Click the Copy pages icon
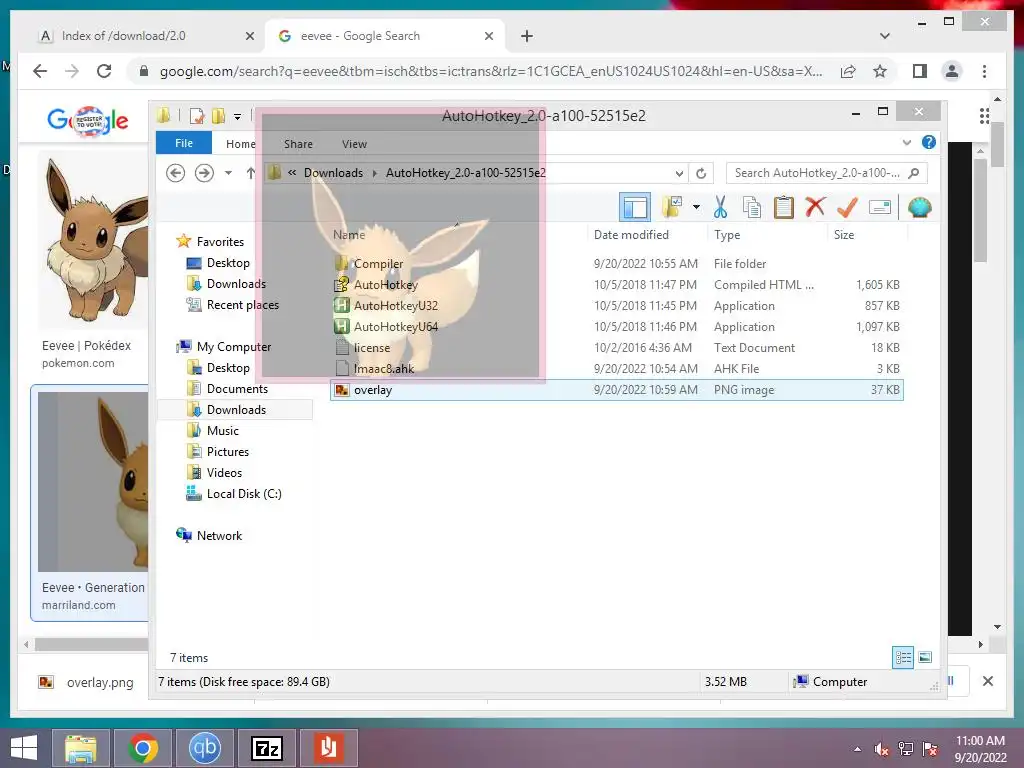Screen dimensions: 1024x768 click(x=752, y=208)
